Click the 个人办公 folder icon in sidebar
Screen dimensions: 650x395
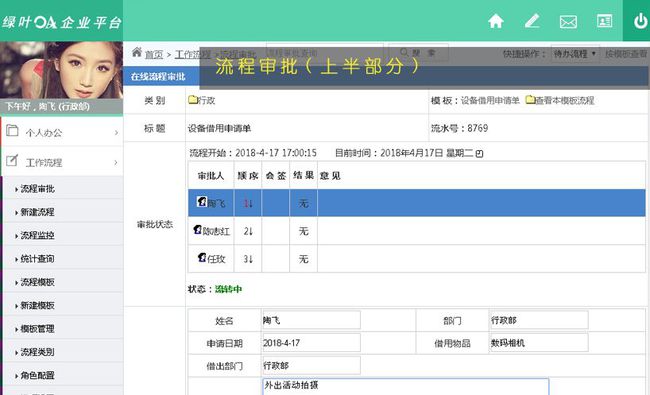[12, 131]
